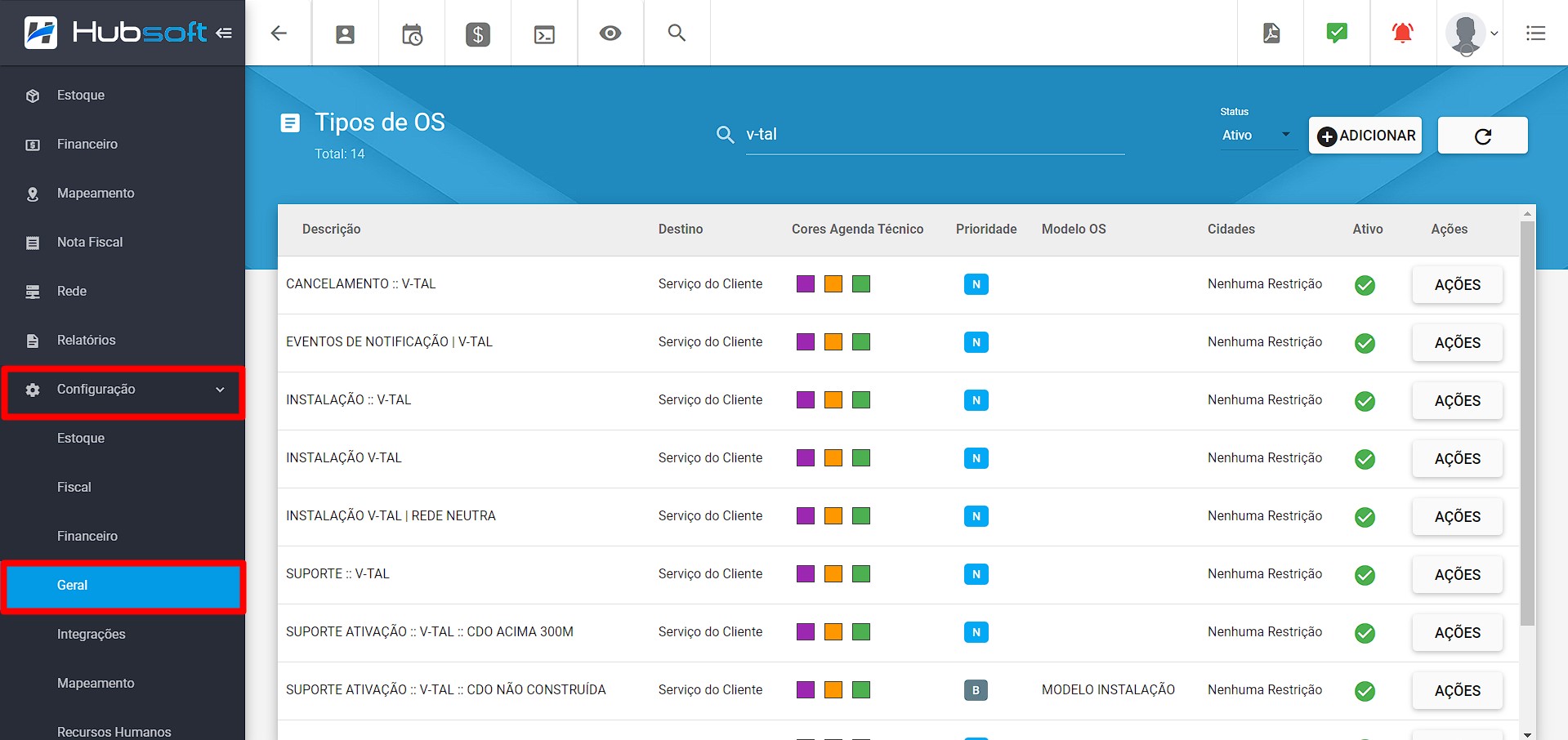Click the green color swatch in EVENTOS DE NOTIFICAÇÃO row
The image size is (1568, 740).
point(861,341)
